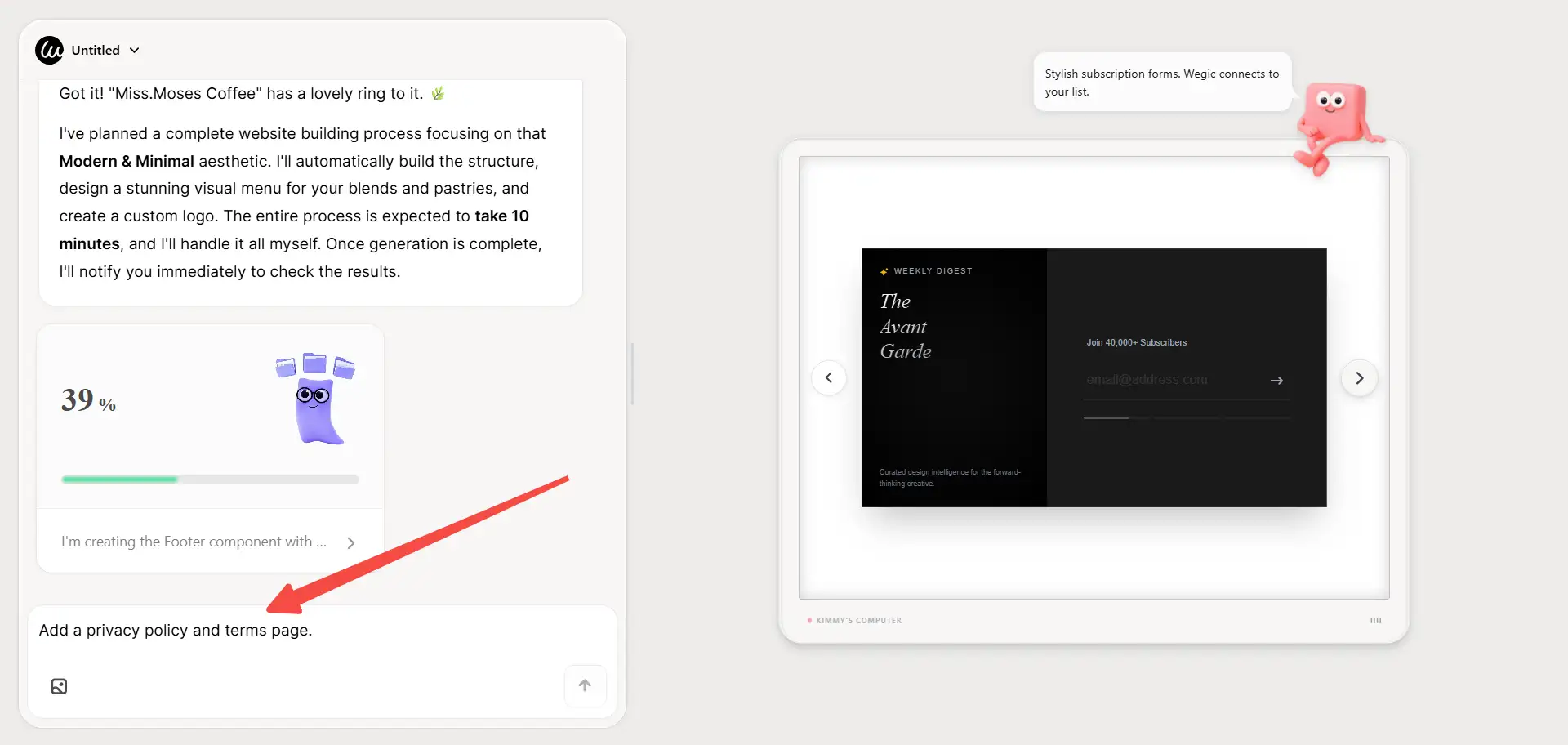Click the bars icon beside Kimmy's Computer
The height and width of the screenshot is (745, 1568).
1375,621
